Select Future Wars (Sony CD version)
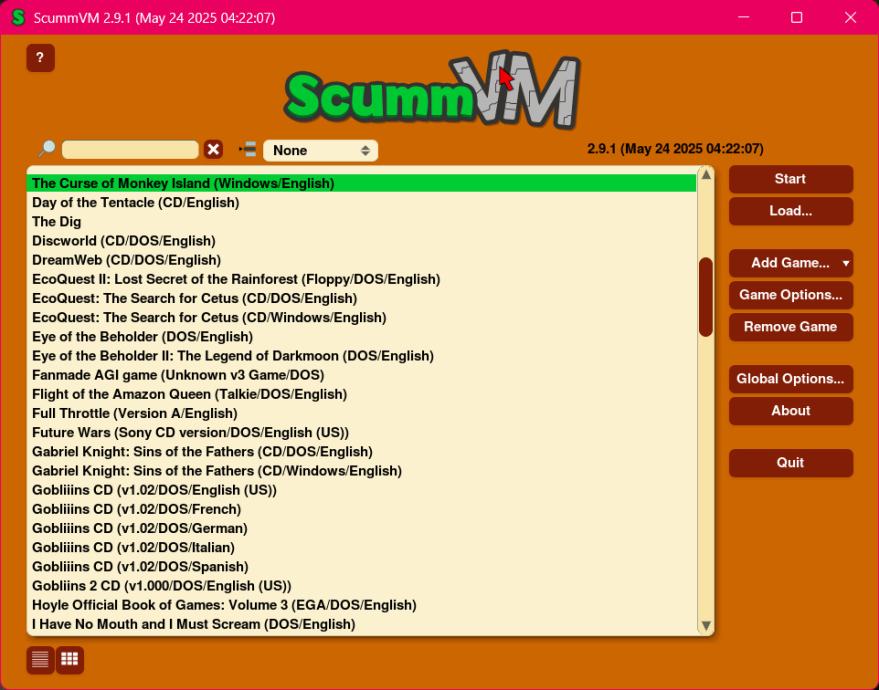Screen dimensions: 879x690 tap(361, 432)
